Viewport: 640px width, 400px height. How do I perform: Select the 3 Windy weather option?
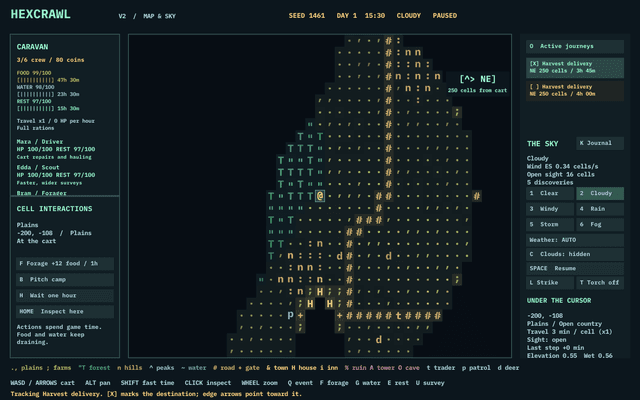coord(550,209)
